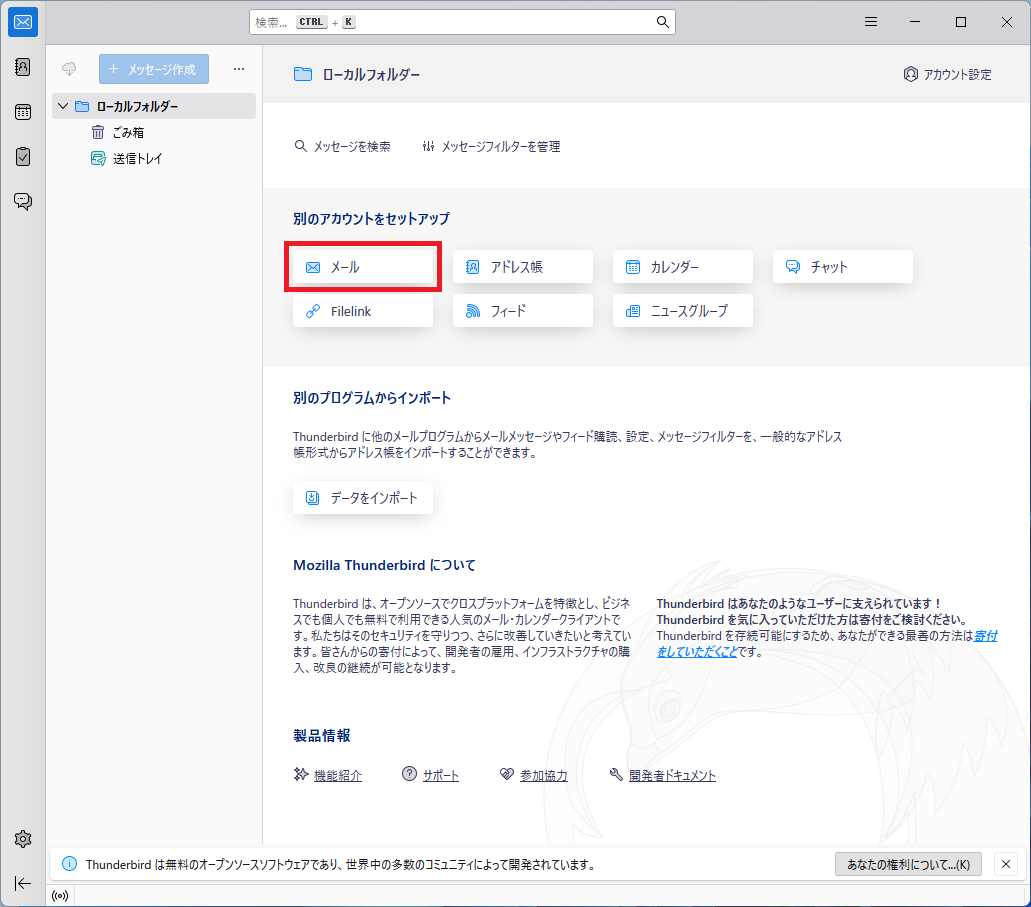The height and width of the screenshot is (907, 1031).
Task: Open アカウント設定 account settings
Action: coord(947,74)
